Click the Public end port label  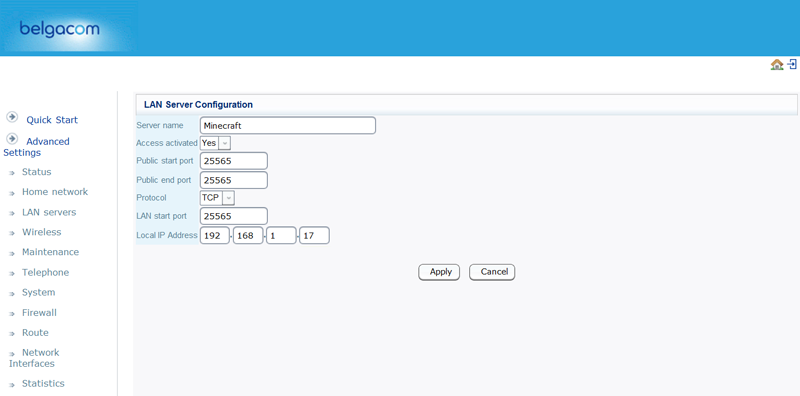pyautogui.click(x=164, y=180)
